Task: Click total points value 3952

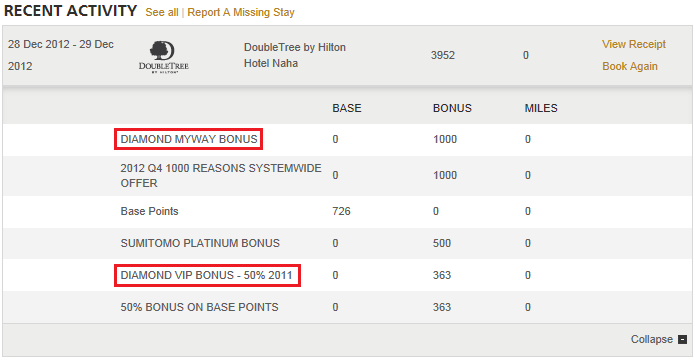Action: (x=443, y=56)
